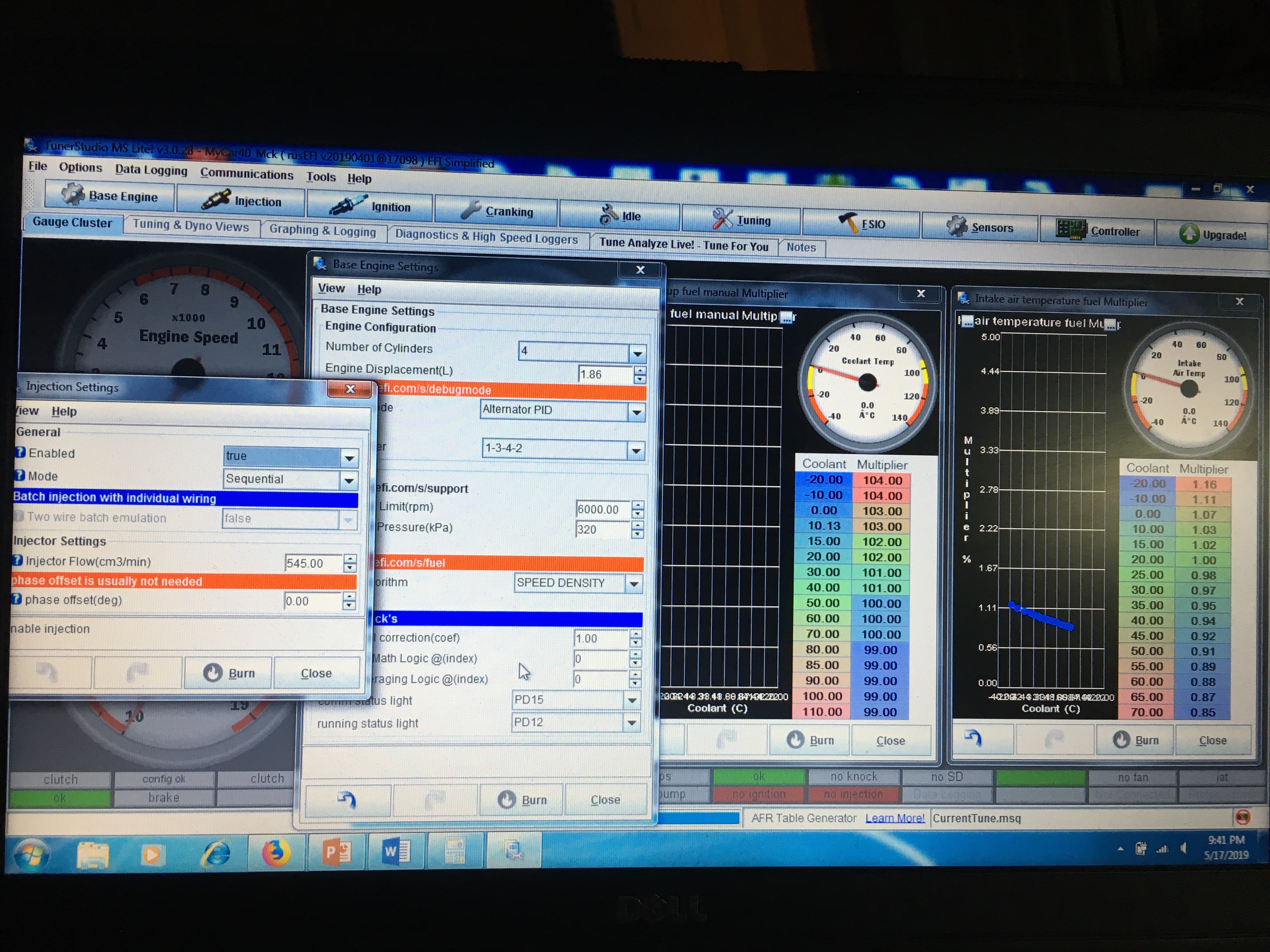Open Internet Explorer from the taskbar
The width and height of the screenshot is (1270, 952).
[216, 854]
